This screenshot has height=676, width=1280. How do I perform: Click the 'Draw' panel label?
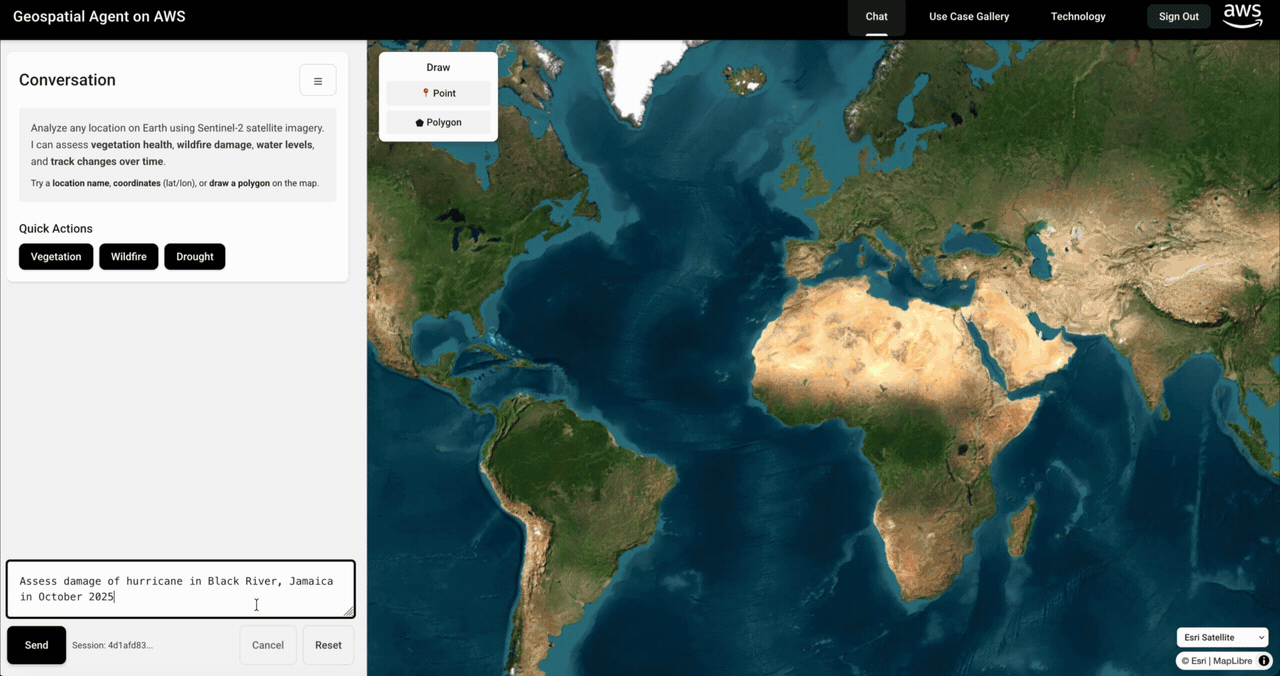[x=438, y=68]
